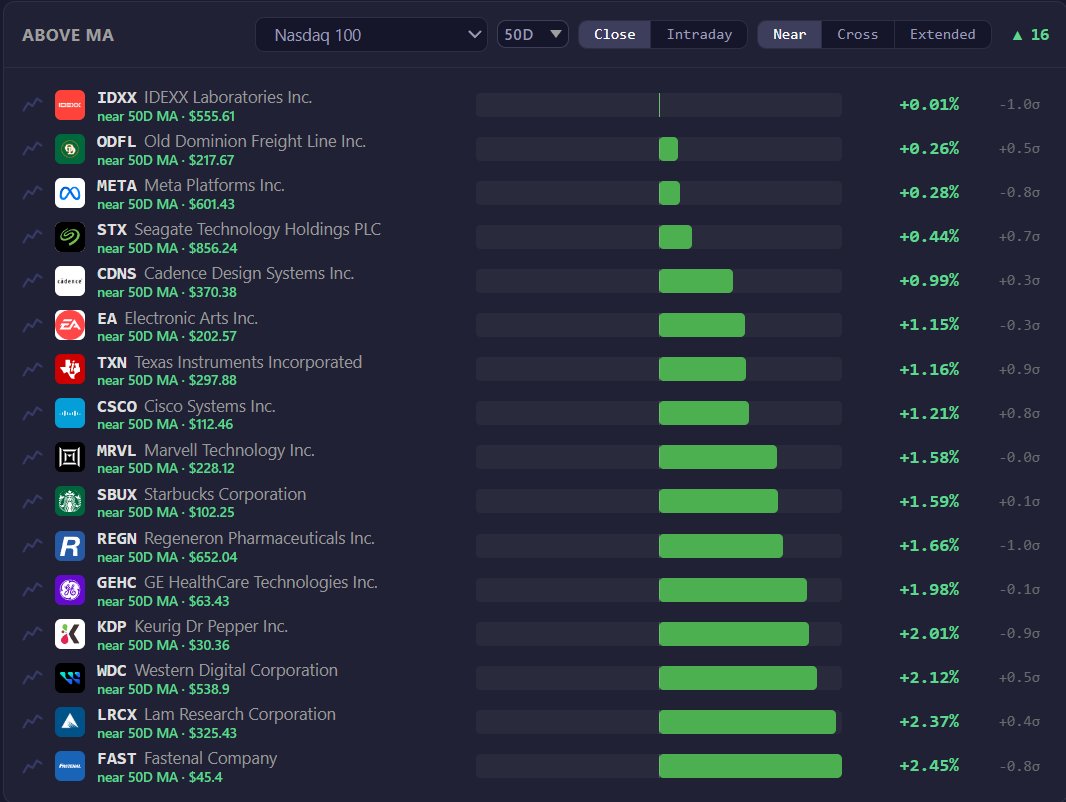Click near 50D MA $297.88 text
Viewport: 1066px width, 802px height.
click(x=167, y=381)
